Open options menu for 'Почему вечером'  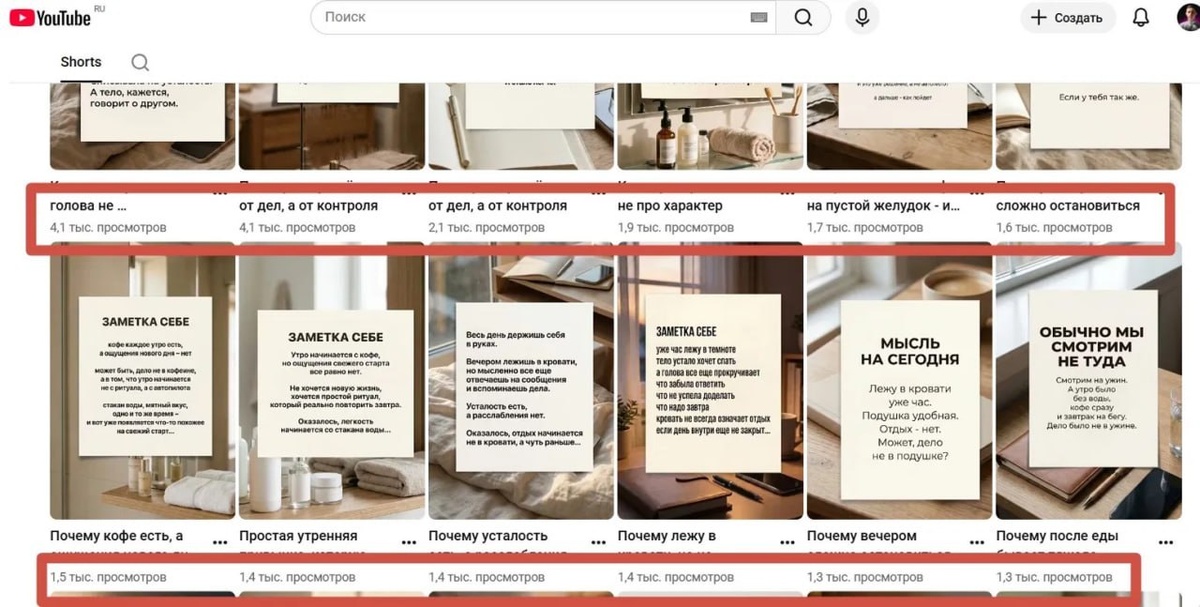pos(975,541)
